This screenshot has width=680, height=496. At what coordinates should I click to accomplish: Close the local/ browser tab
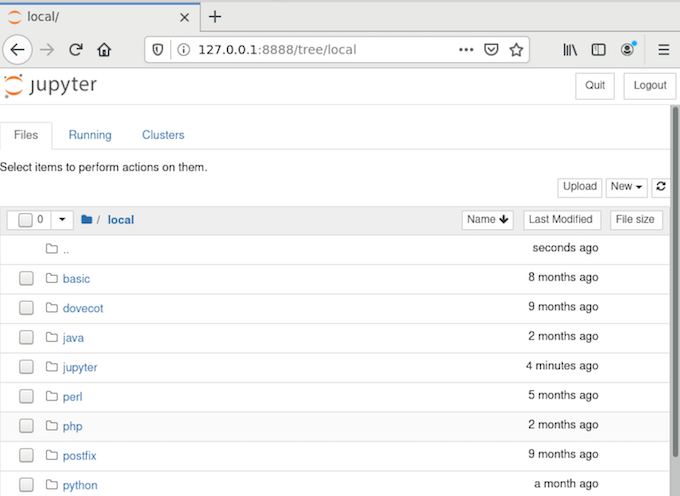tap(184, 17)
